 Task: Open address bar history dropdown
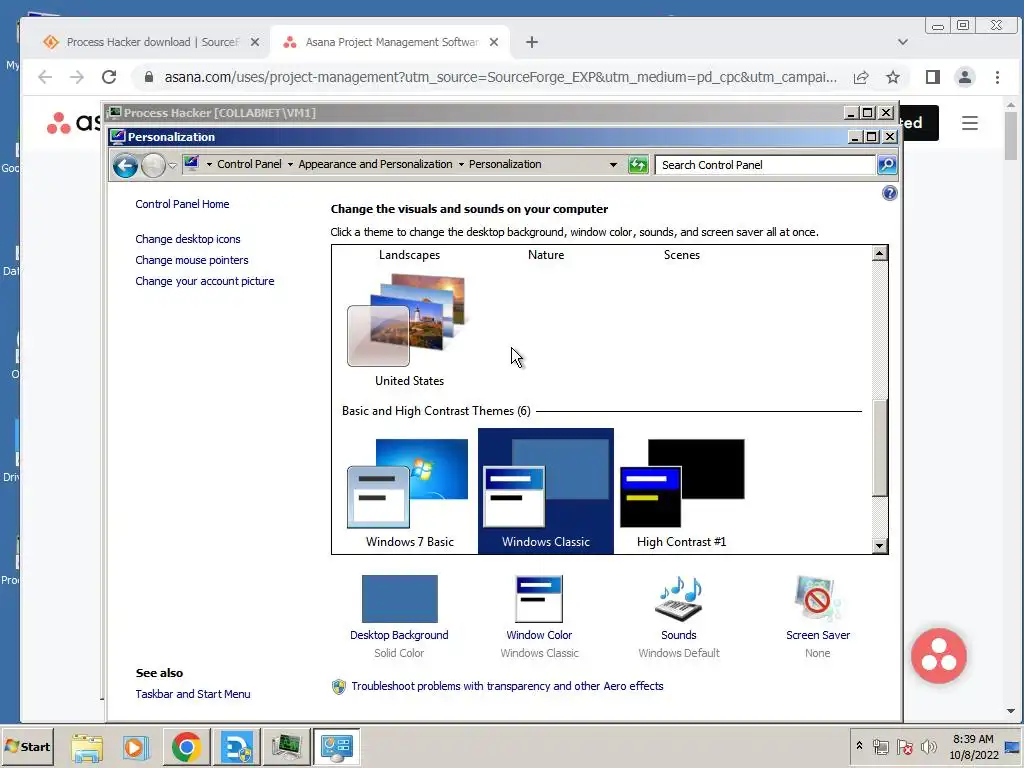tap(613, 165)
